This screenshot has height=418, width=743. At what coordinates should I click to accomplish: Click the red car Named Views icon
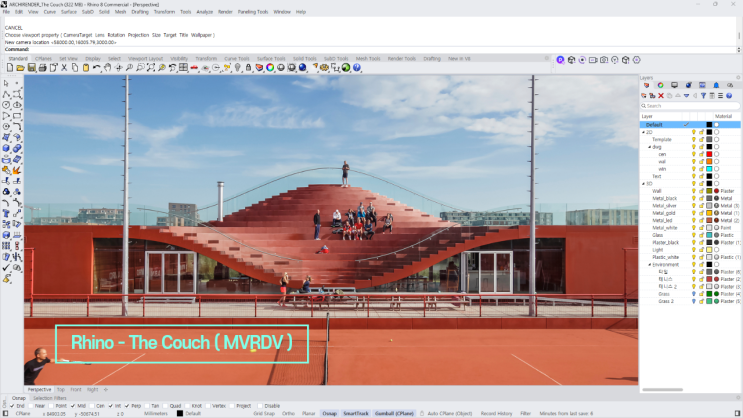tap(194, 68)
